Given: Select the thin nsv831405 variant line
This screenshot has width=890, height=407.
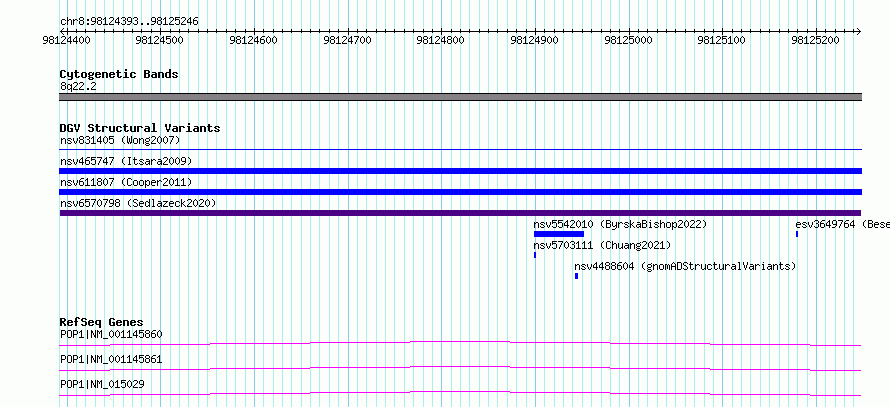Looking at the screenshot, I should click(460, 149).
